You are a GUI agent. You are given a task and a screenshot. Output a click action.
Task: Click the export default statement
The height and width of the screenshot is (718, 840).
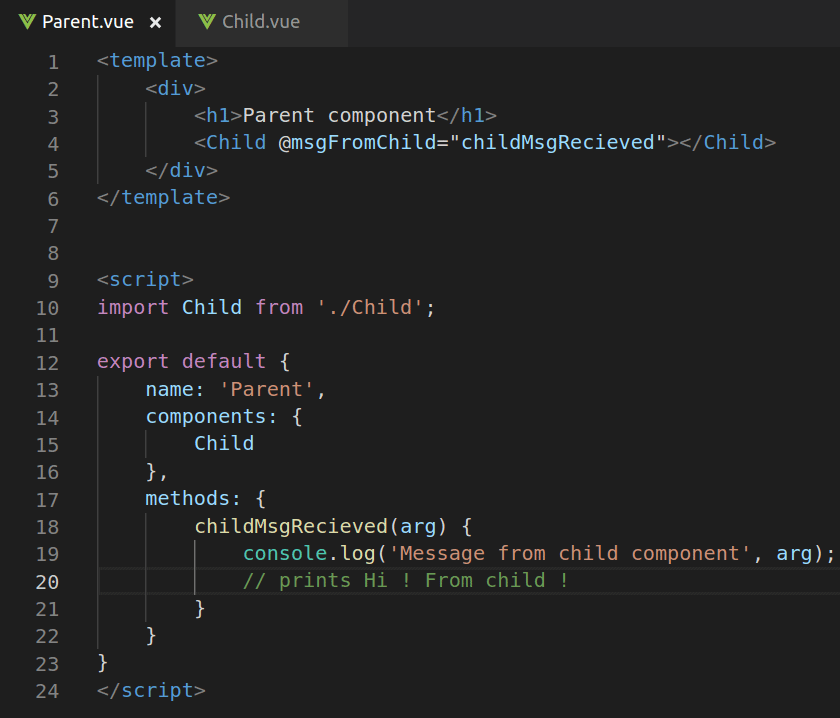pos(181,362)
